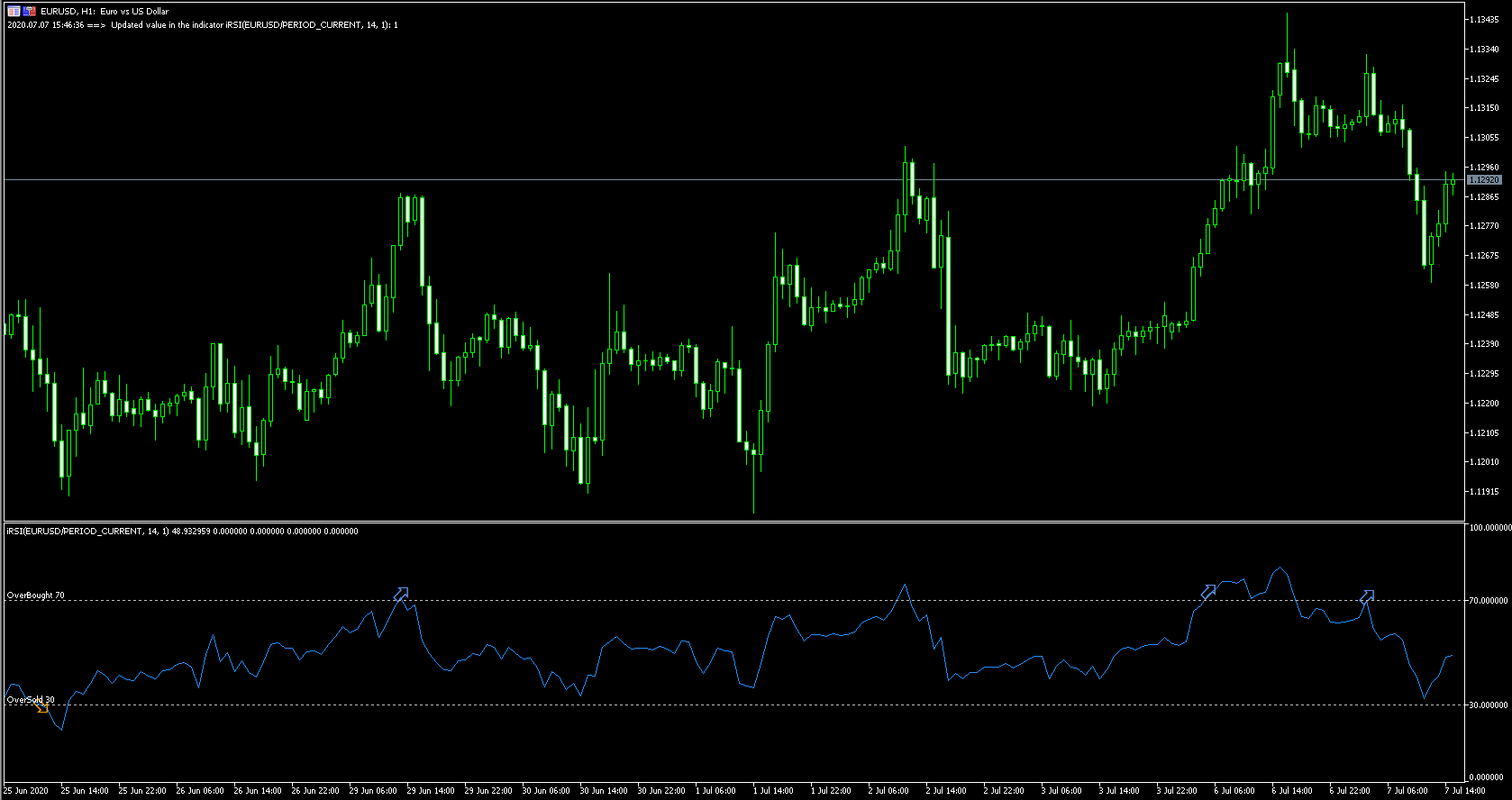Click the 25 Jun 2020 date label
Viewport: 1512px width, 800px height.
[26, 791]
